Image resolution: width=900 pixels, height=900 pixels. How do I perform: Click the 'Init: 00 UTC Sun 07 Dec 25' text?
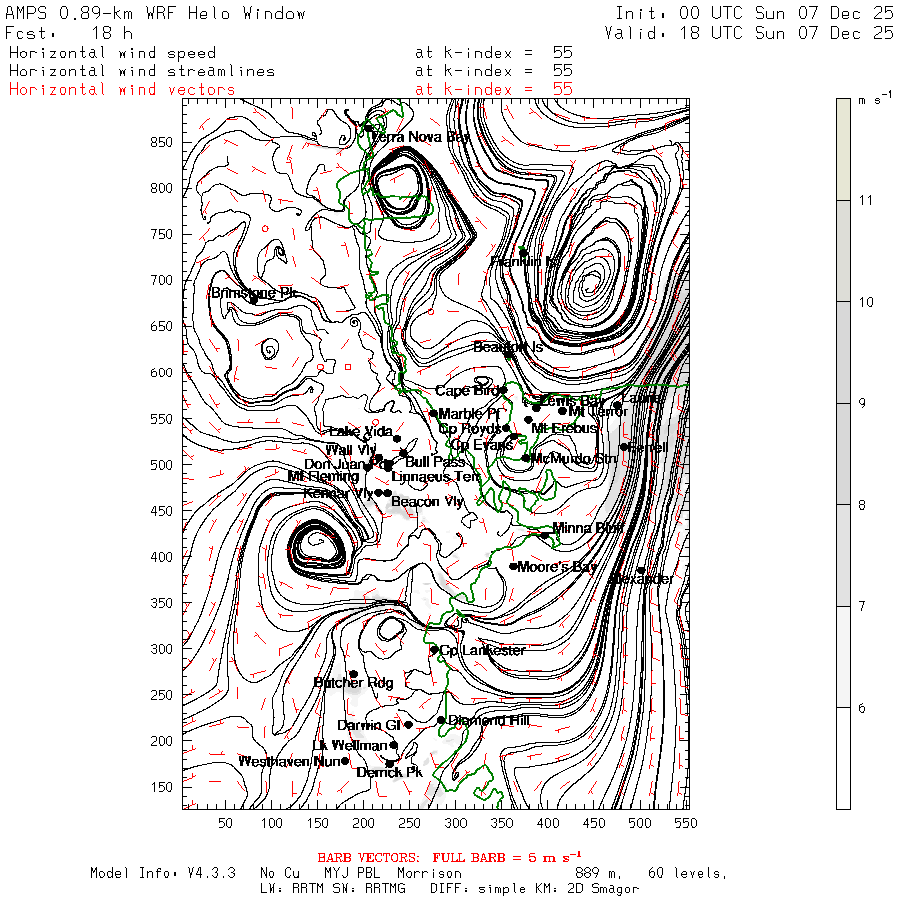coord(754,13)
